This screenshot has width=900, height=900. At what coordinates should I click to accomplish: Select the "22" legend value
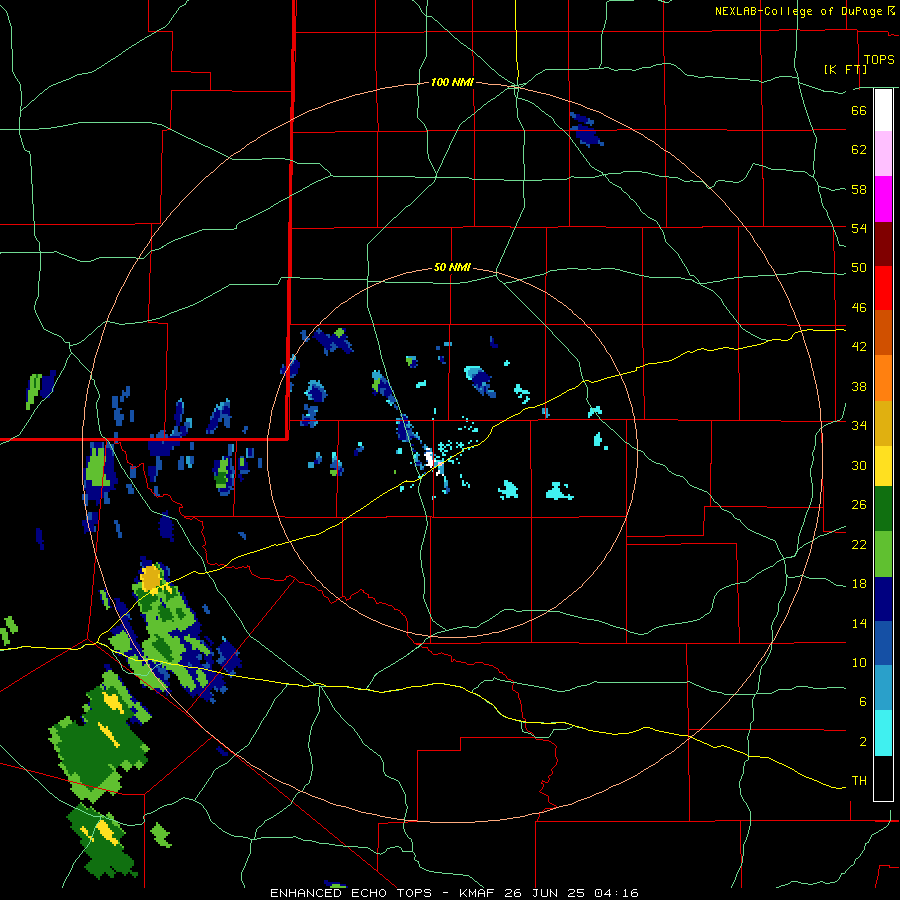click(859, 544)
